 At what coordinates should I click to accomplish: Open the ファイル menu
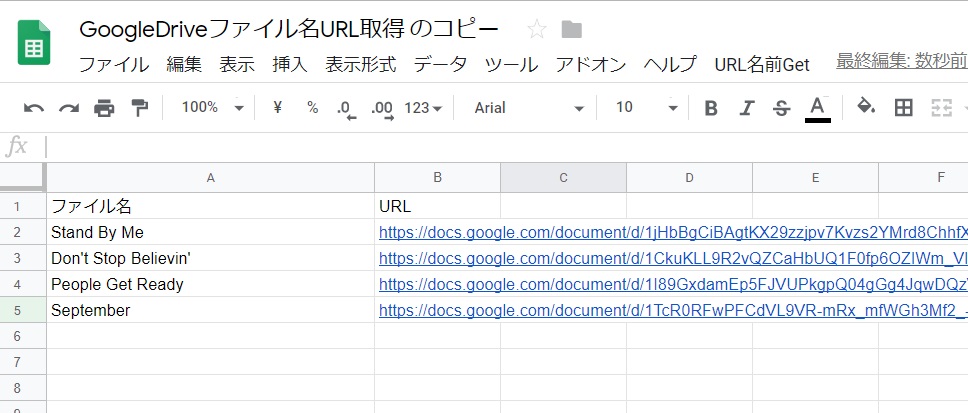point(114,64)
